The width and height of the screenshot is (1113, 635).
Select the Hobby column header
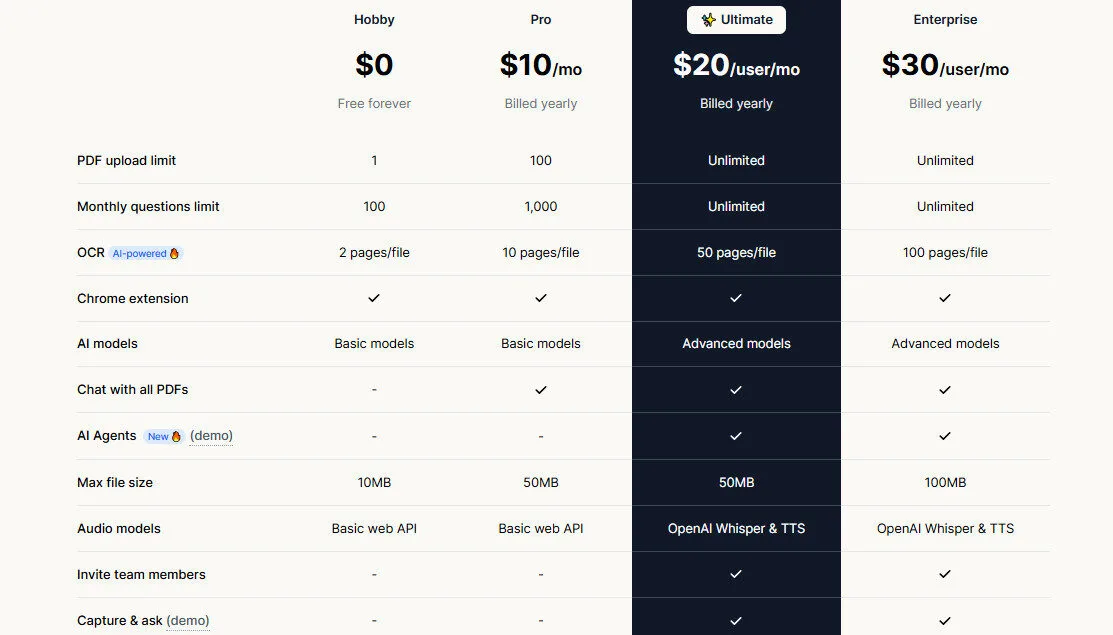pos(373,19)
